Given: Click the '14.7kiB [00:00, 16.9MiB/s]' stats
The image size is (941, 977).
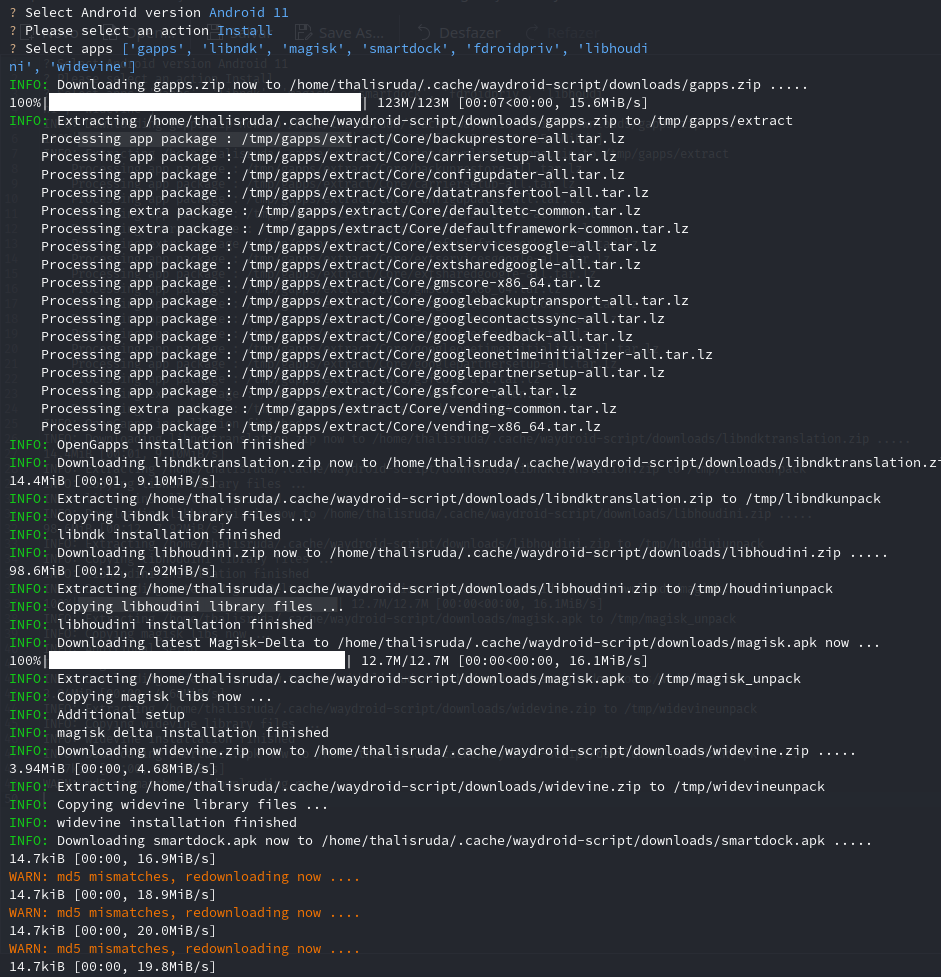Looking at the screenshot, I should tap(112, 860).
